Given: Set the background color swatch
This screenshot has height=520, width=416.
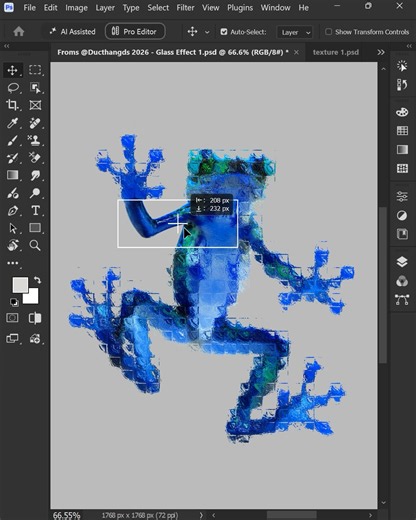Looking at the screenshot, I should [33, 298].
